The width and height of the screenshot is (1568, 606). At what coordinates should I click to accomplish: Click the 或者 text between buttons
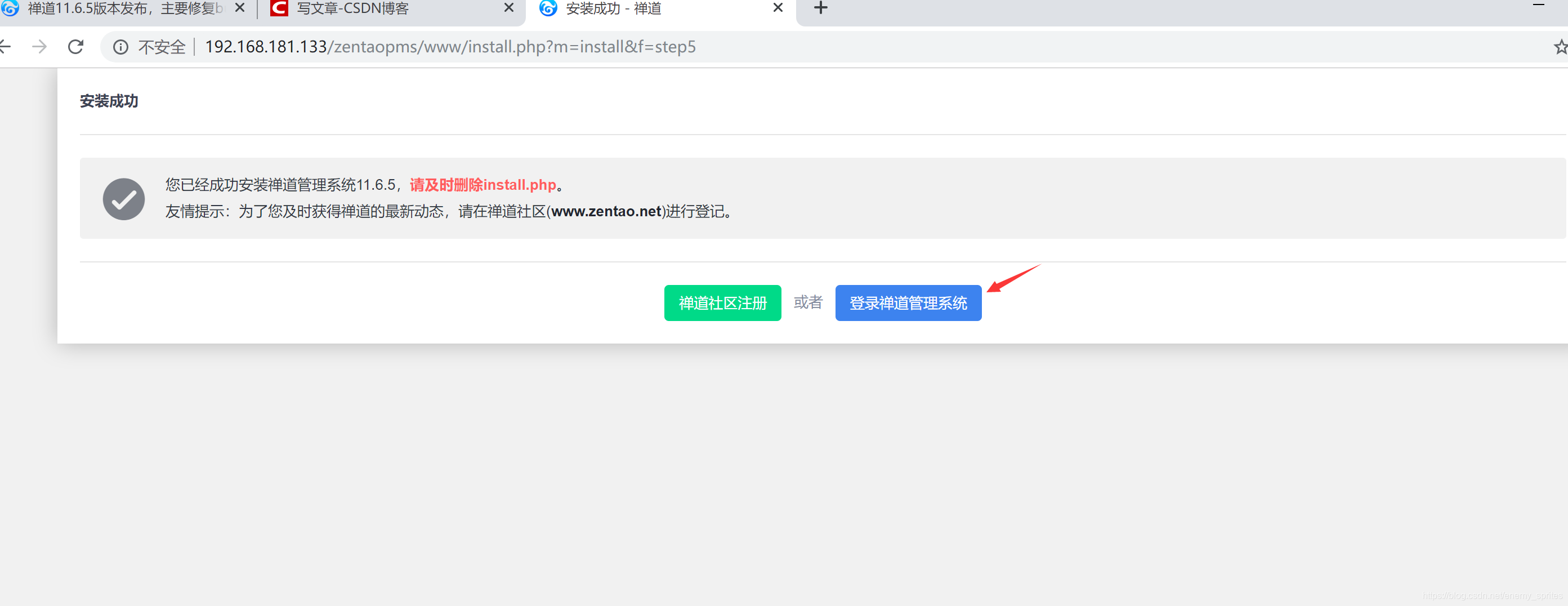coord(808,302)
